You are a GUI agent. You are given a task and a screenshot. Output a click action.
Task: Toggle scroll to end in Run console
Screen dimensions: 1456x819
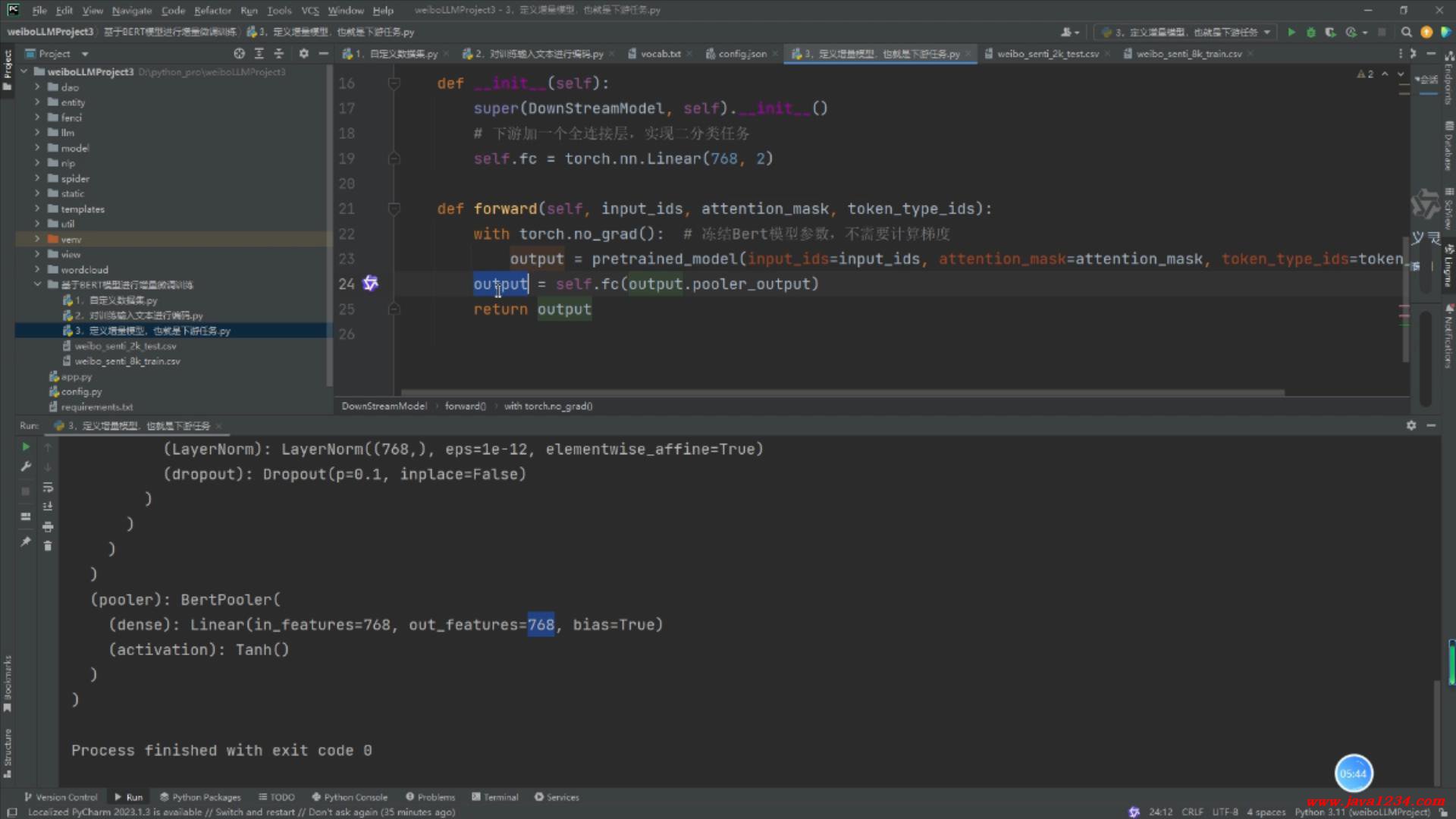48,506
